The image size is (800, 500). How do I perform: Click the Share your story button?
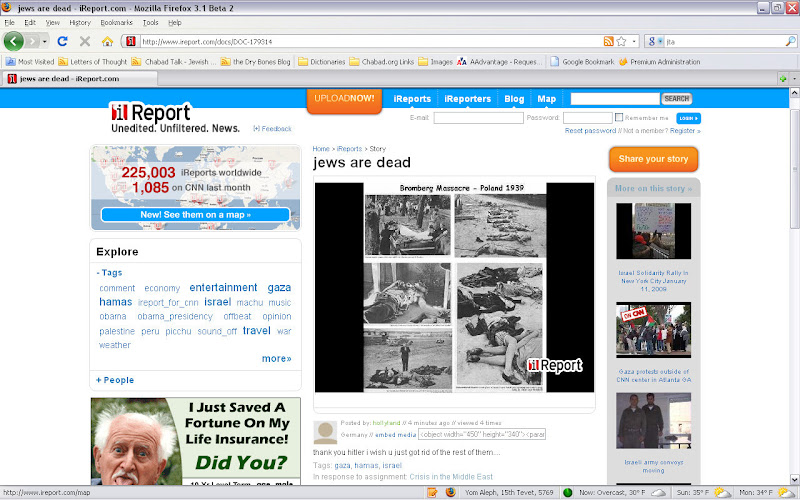654,159
